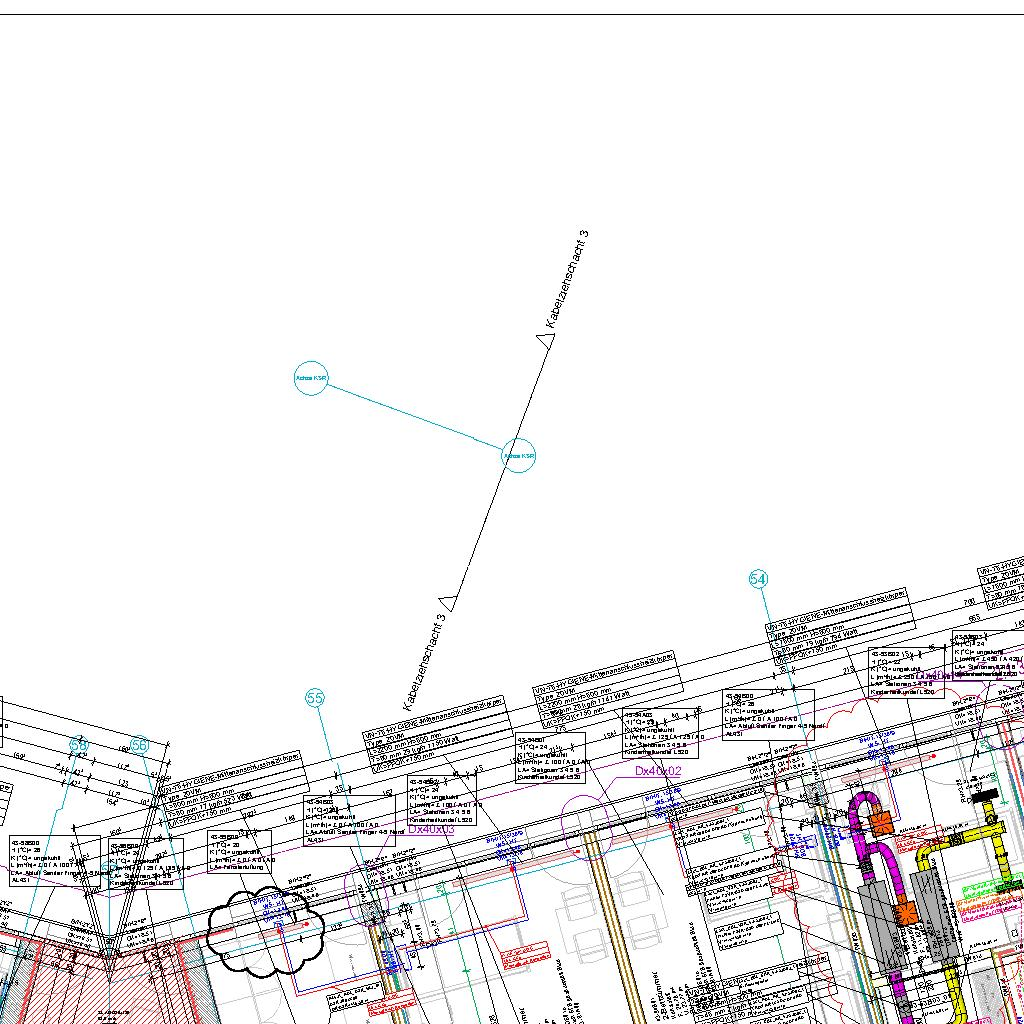Select the upper orange square duct component

click(x=881, y=823)
